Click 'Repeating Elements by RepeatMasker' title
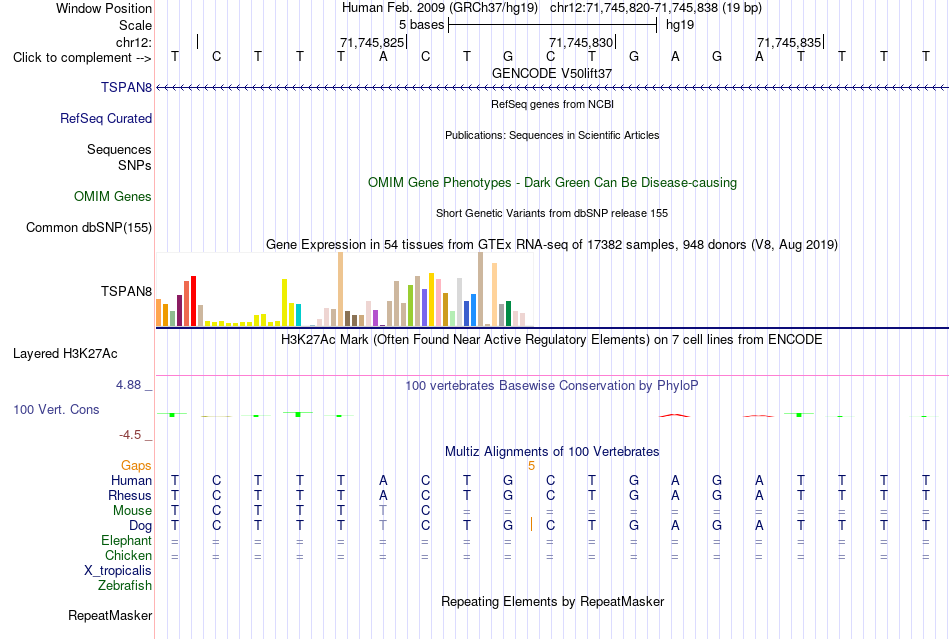This screenshot has height=639, width=950. click(x=552, y=601)
